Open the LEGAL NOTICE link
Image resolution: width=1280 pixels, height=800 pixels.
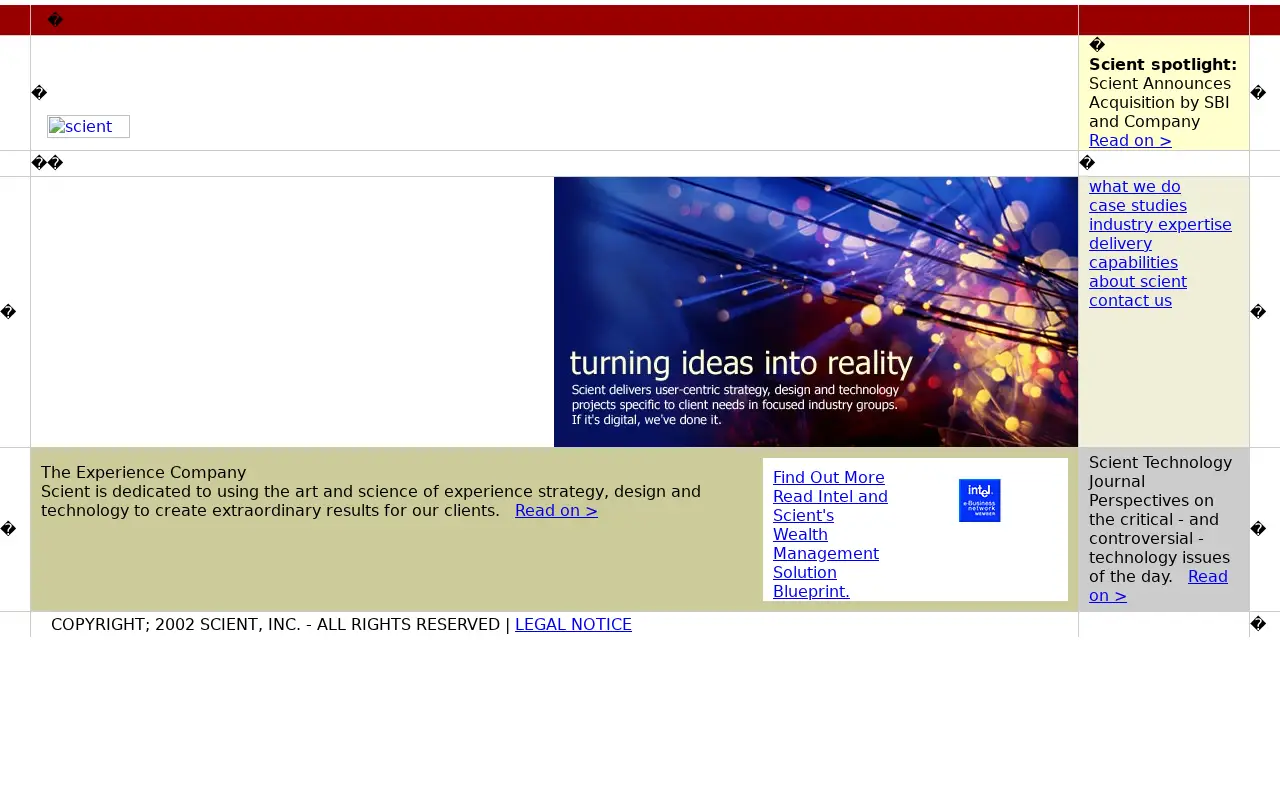coord(573,625)
